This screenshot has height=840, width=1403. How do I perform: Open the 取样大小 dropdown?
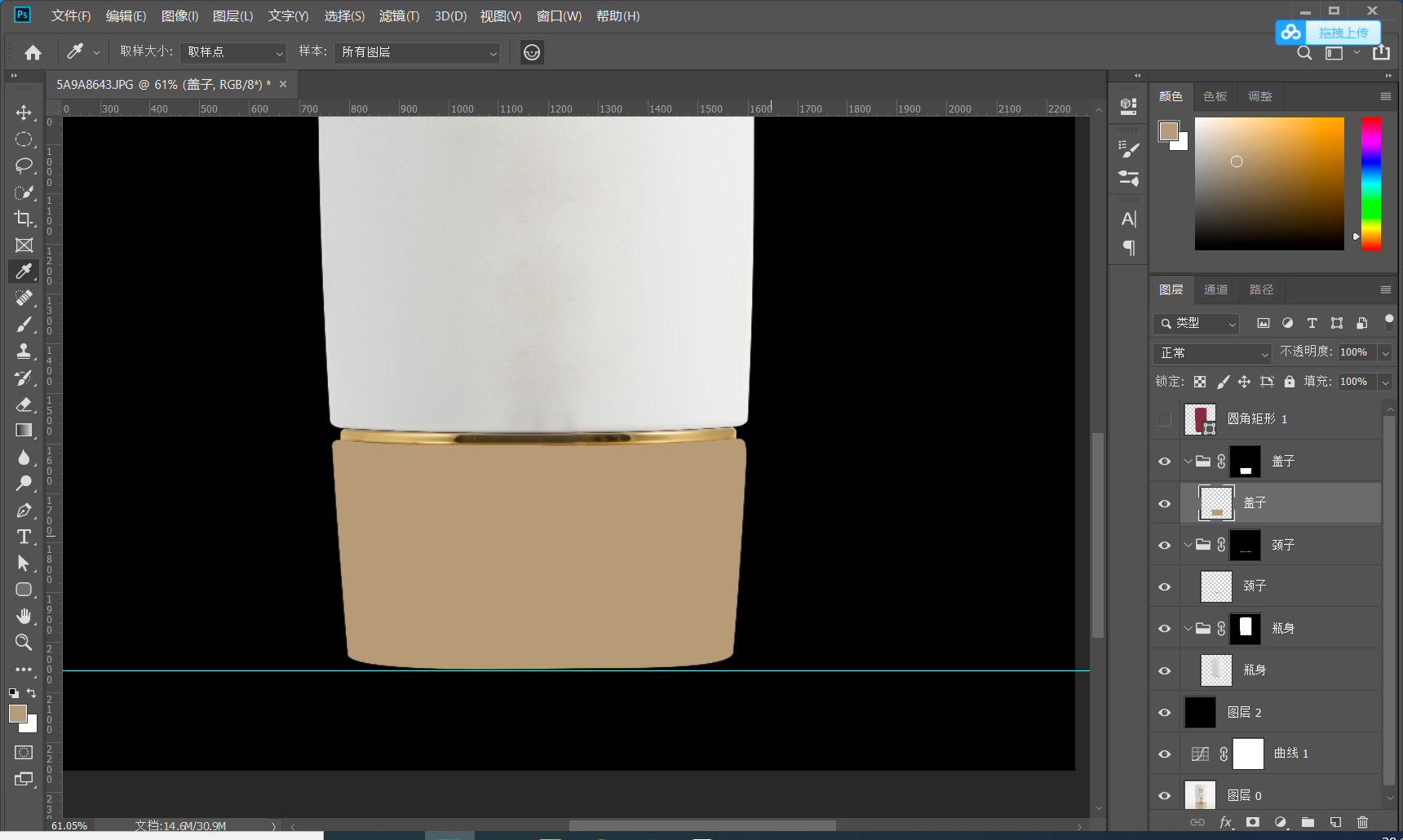point(233,52)
